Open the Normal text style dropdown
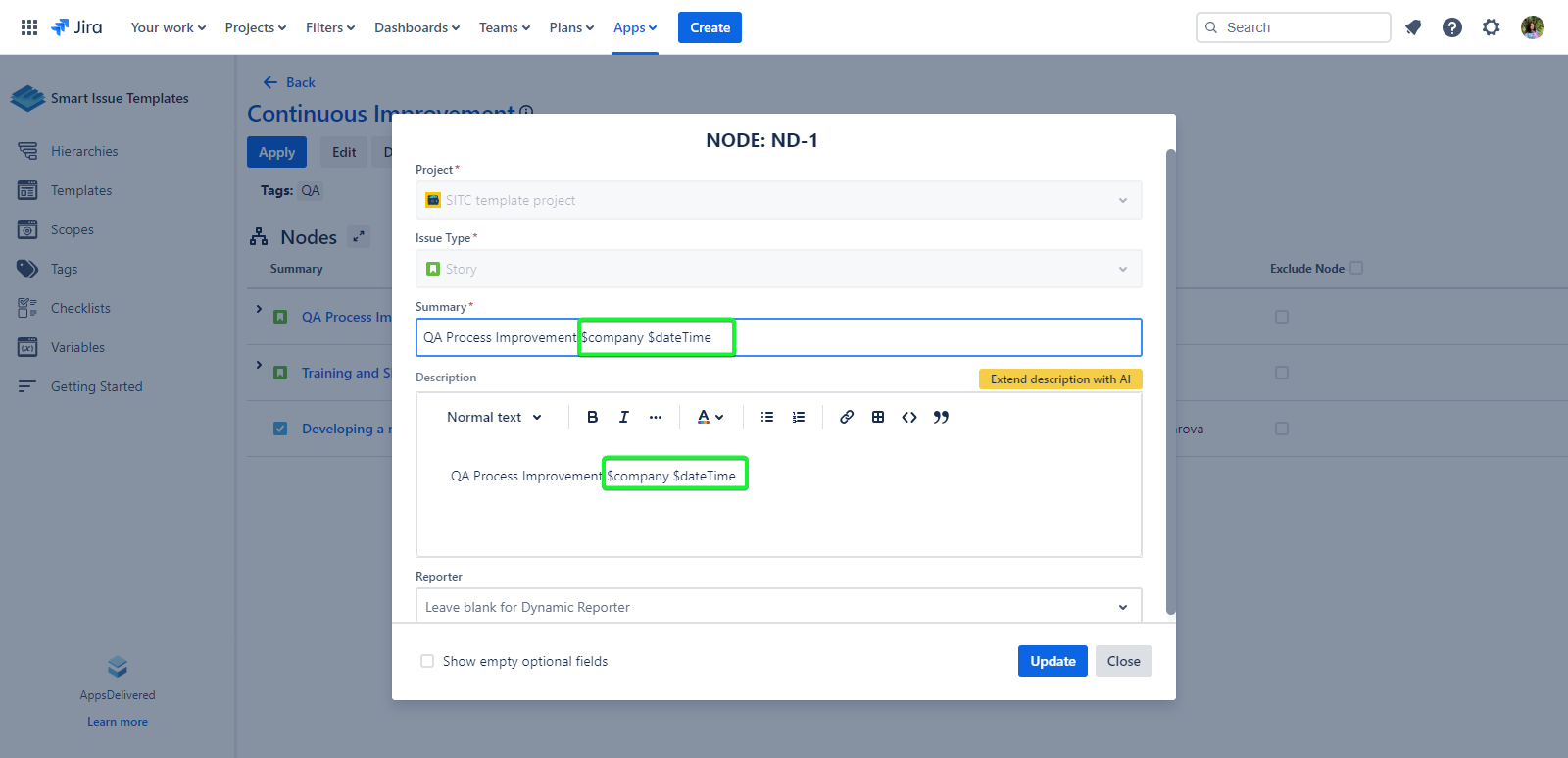 pos(494,417)
